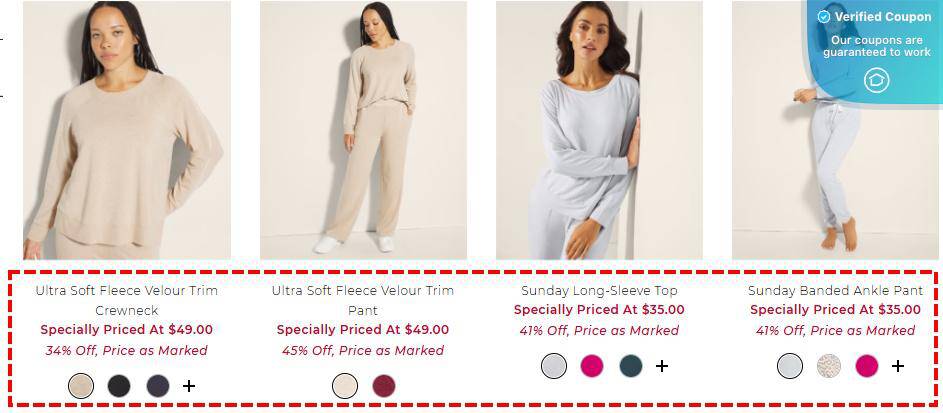Open the Sunday Banded Ankle Pant product link
Image resolution: width=943 pixels, height=413 pixels.
(835, 291)
